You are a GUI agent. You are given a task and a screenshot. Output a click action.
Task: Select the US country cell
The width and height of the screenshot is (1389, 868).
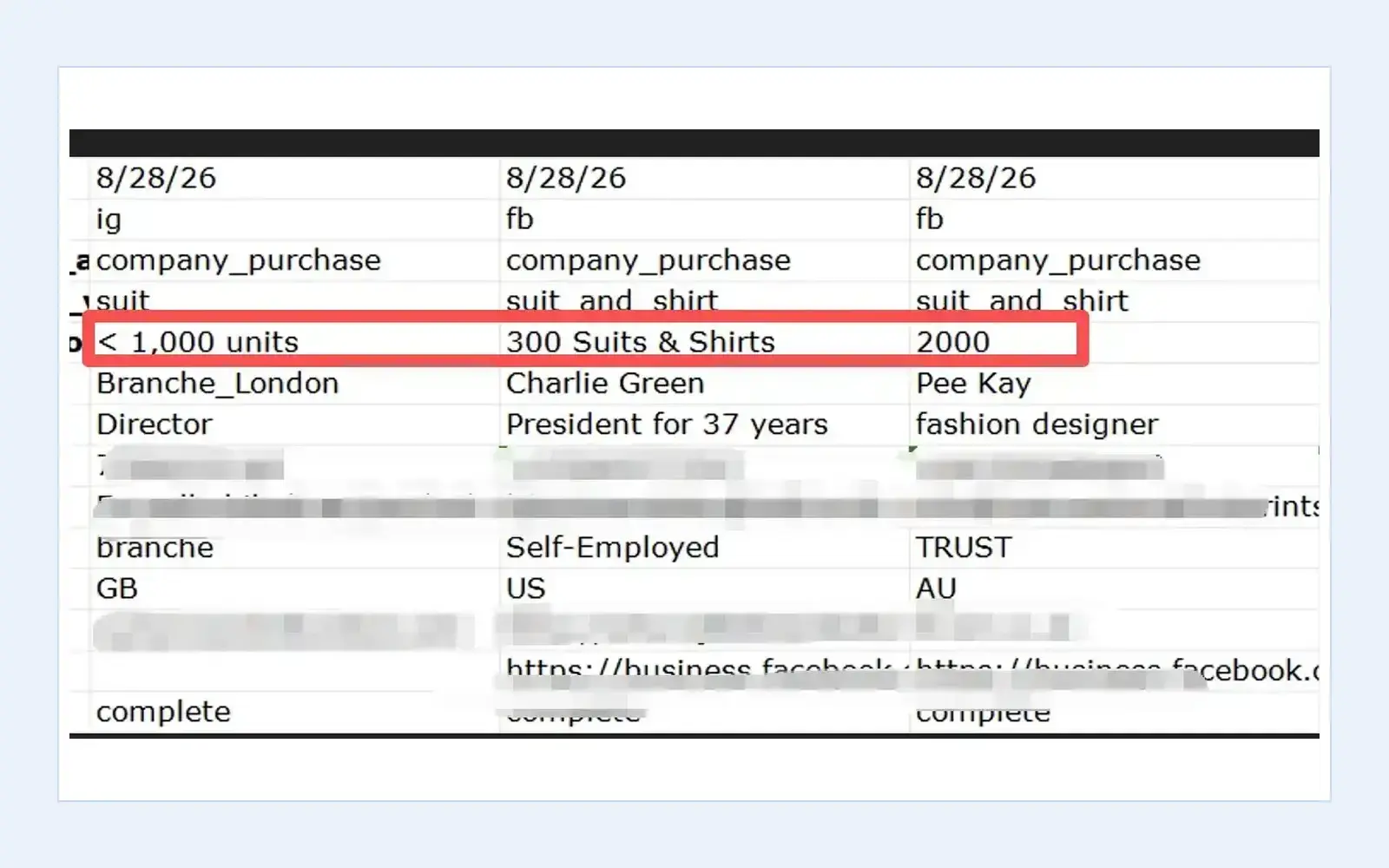[x=704, y=589]
